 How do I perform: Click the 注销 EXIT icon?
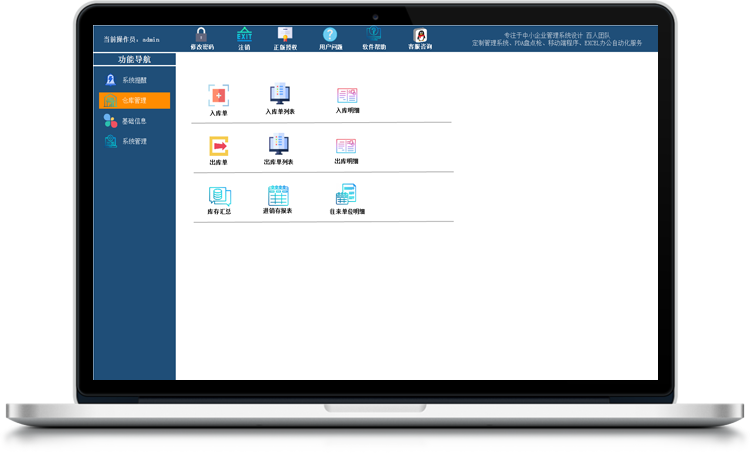coord(244,34)
